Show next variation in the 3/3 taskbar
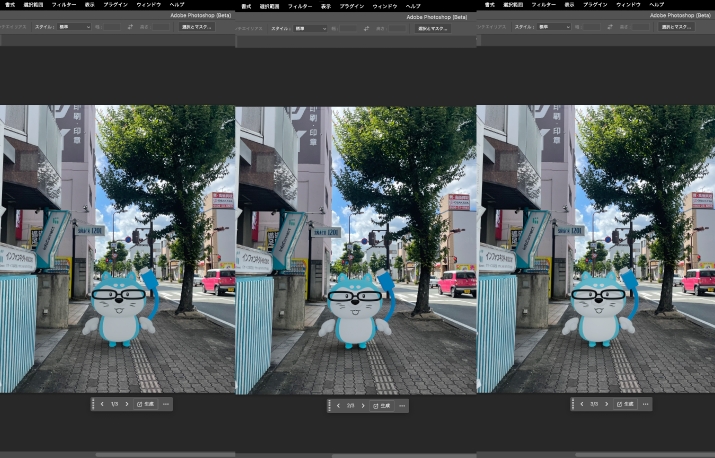The height and width of the screenshot is (458, 715). [606, 404]
